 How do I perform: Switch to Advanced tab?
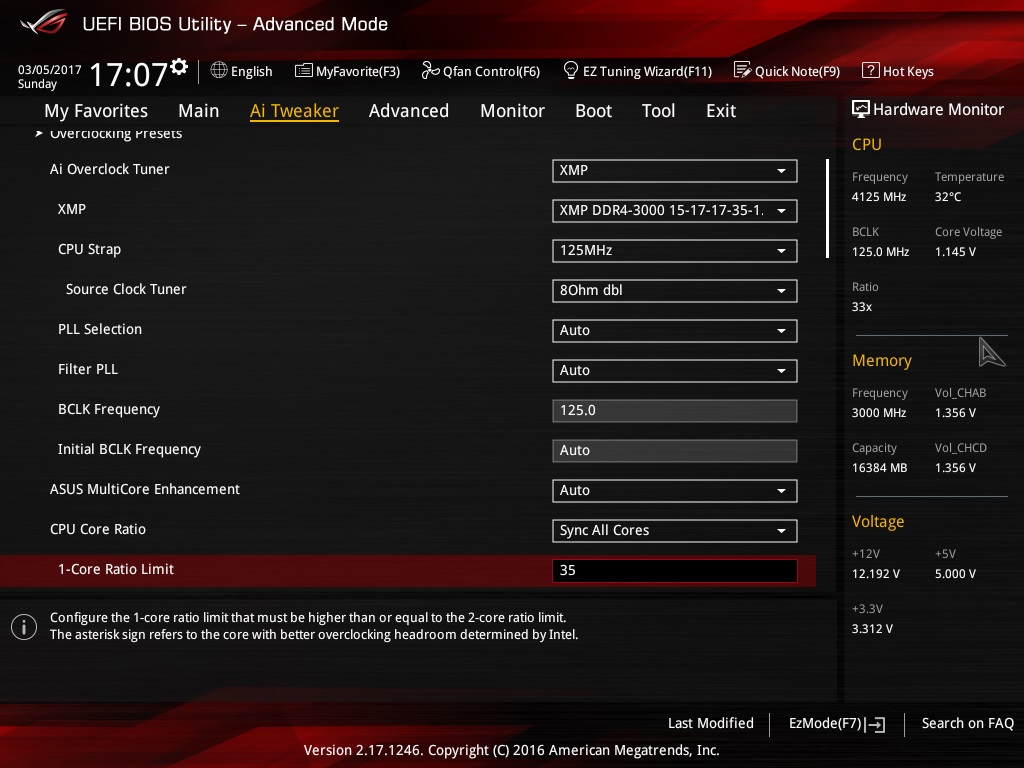click(x=409, y=111)
